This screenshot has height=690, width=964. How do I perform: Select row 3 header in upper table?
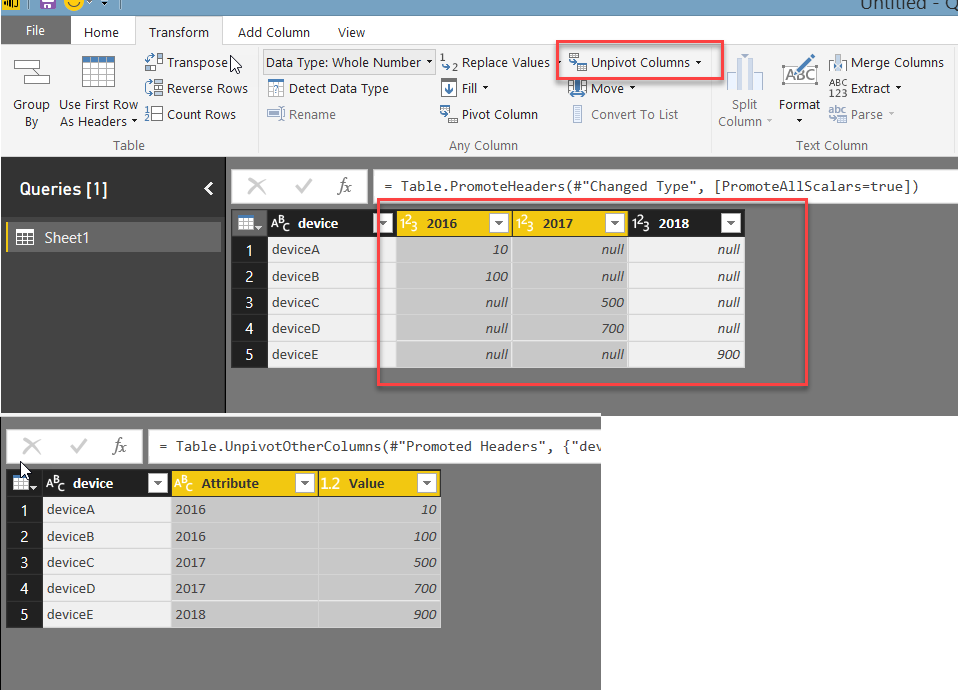pyautogui.click(x=249, y=303)
